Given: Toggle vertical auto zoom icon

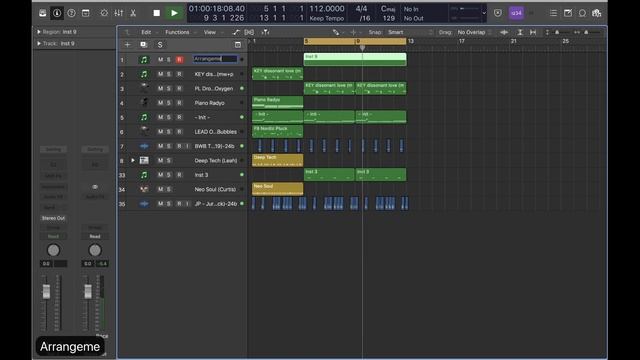Looking at the screenshot, I should 520,32.
